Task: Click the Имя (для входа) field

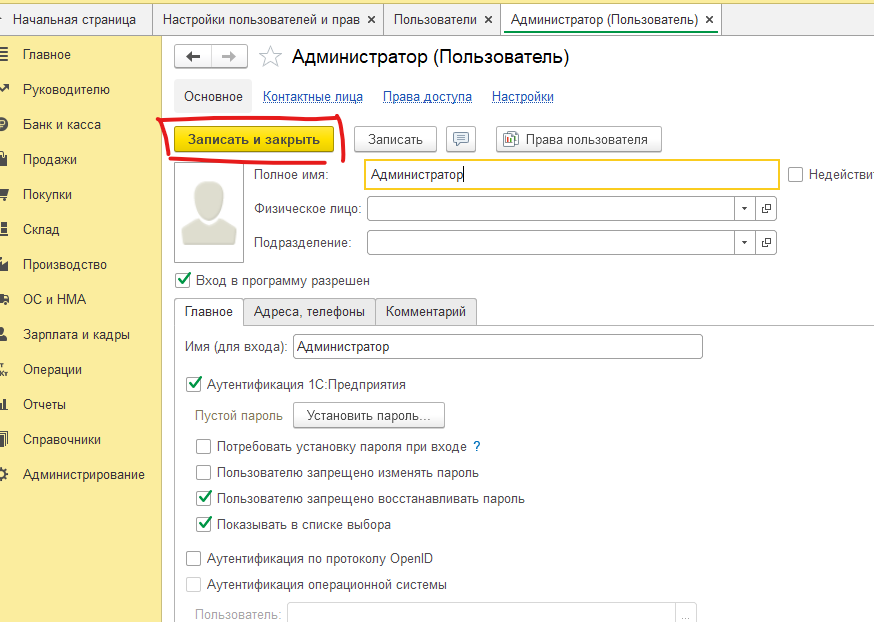Action: 498,347
